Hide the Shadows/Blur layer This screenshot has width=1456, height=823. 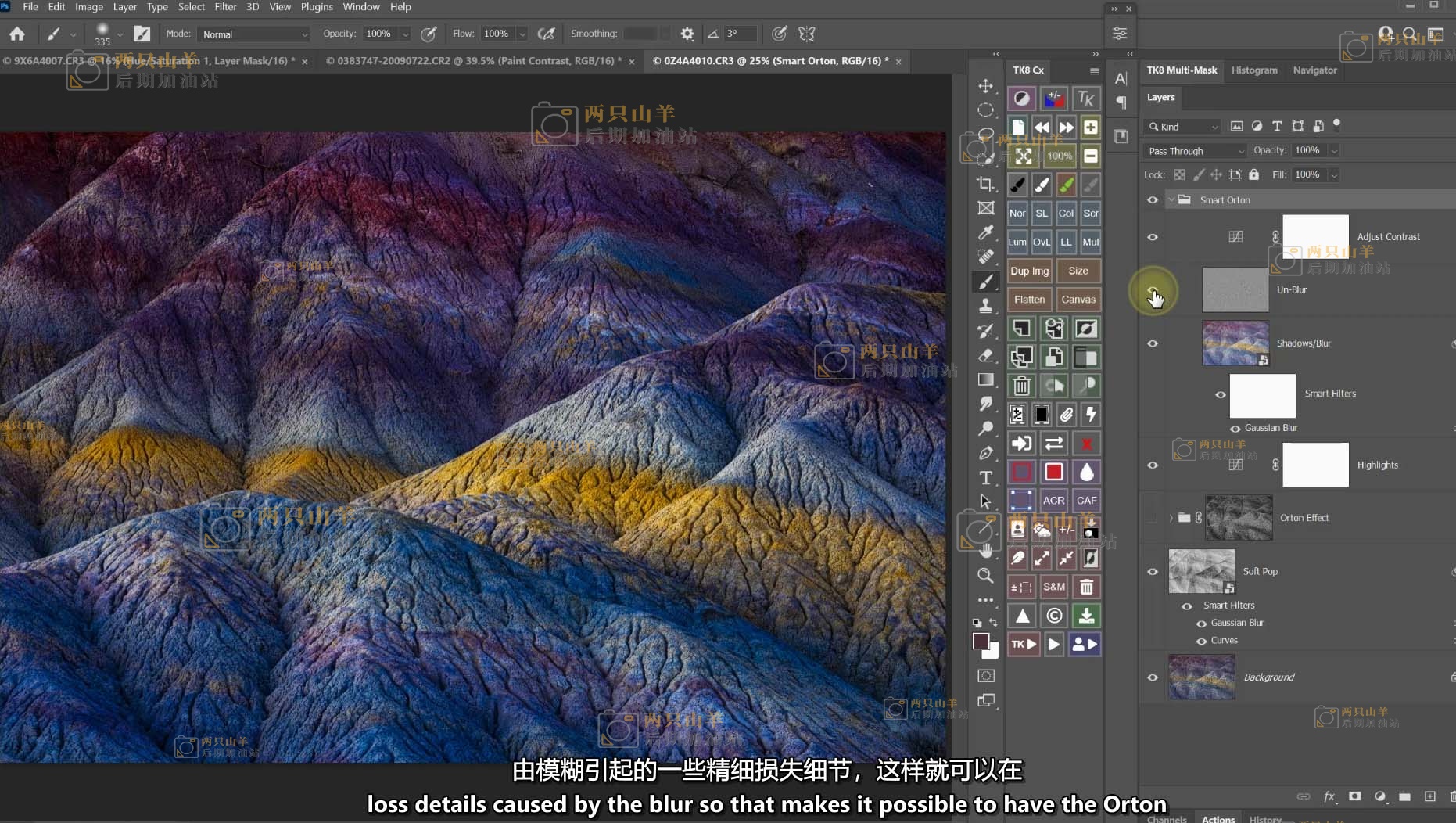1153,343
